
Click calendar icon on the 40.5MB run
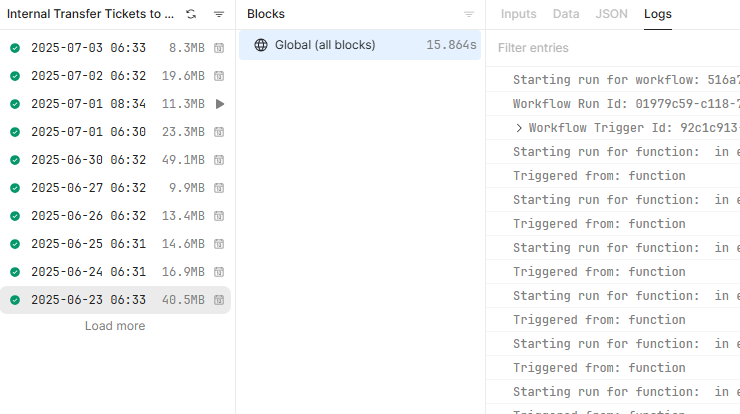219,300
